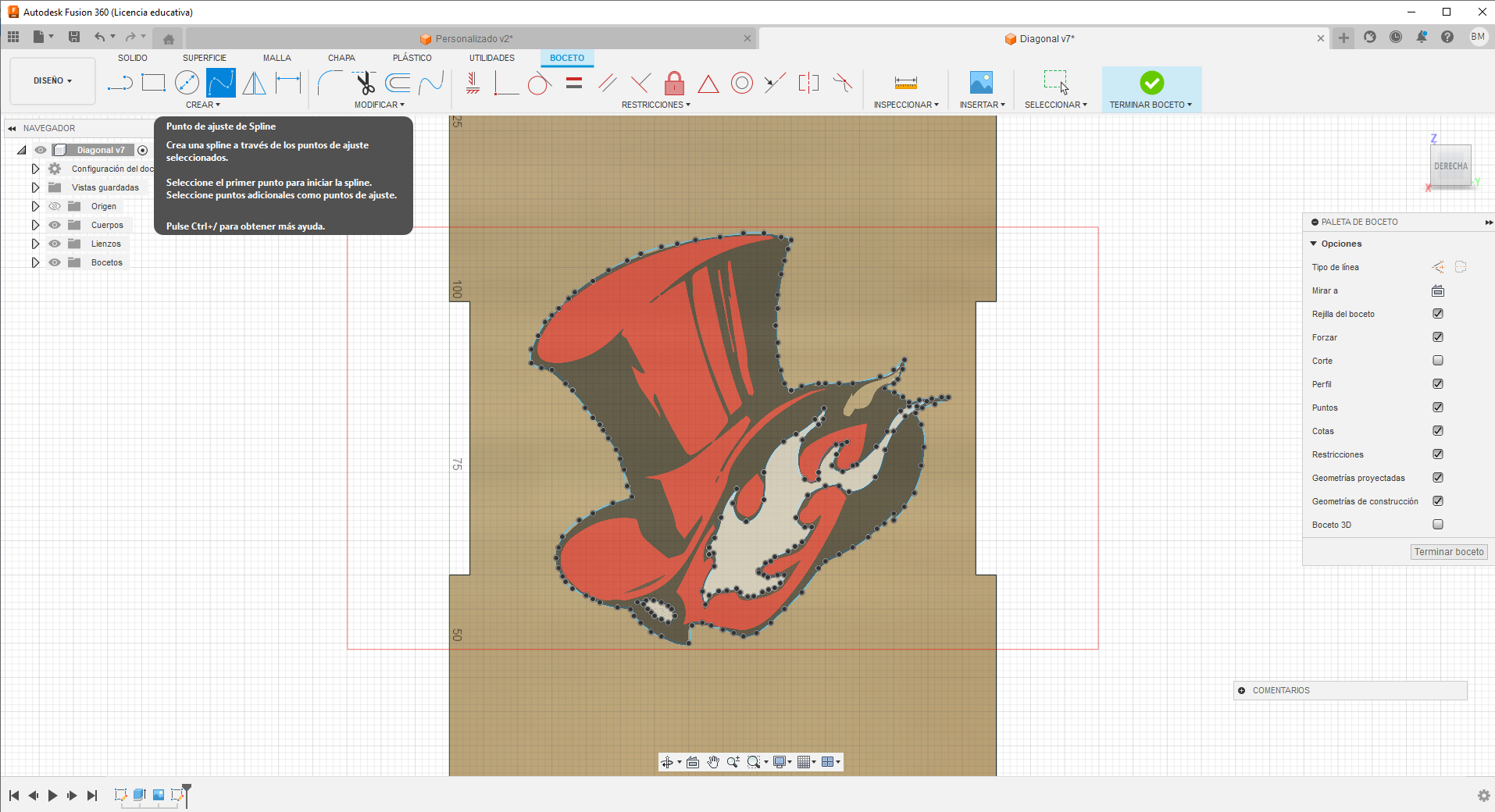Switch to the SUPERFICIE tab
Screen dimensions: 1495x812
pyautogui.click(x=204, y=58)
